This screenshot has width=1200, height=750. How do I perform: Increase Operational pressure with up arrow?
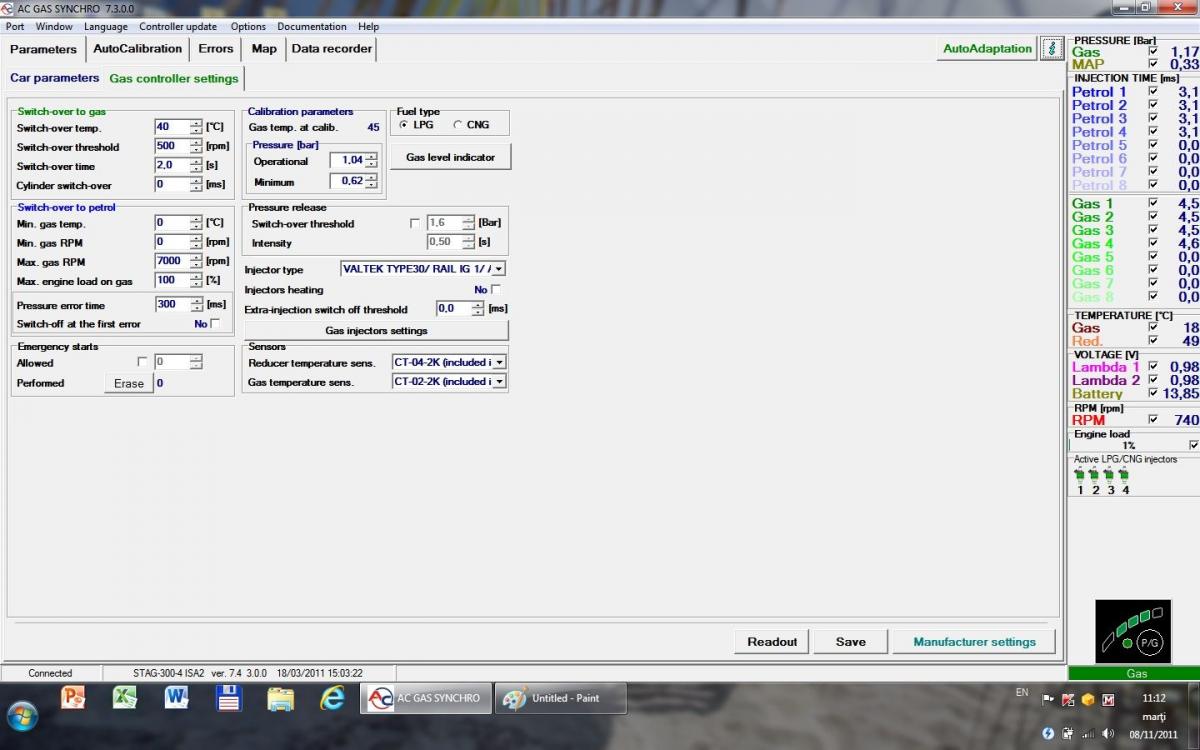[371, 156]
